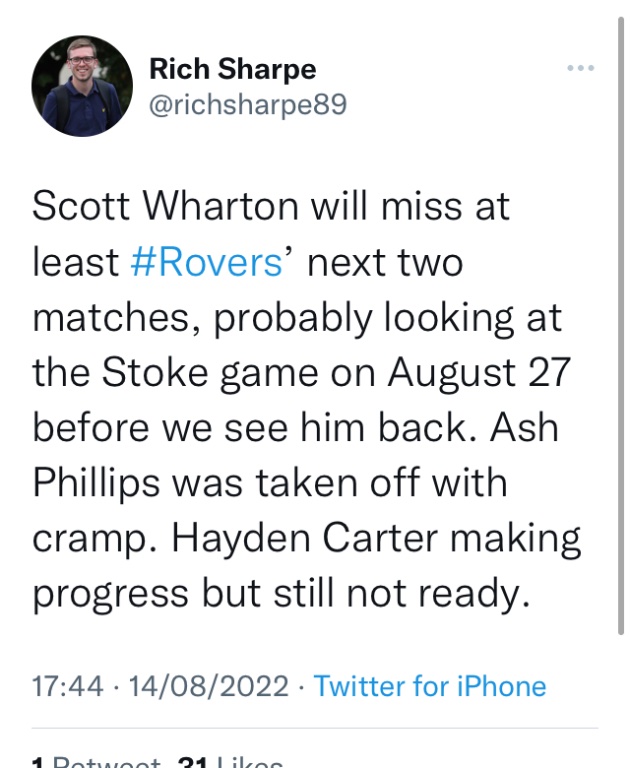Open Rich Sharpe's profile picture
The image size is (630, 768).
point(82,86)
